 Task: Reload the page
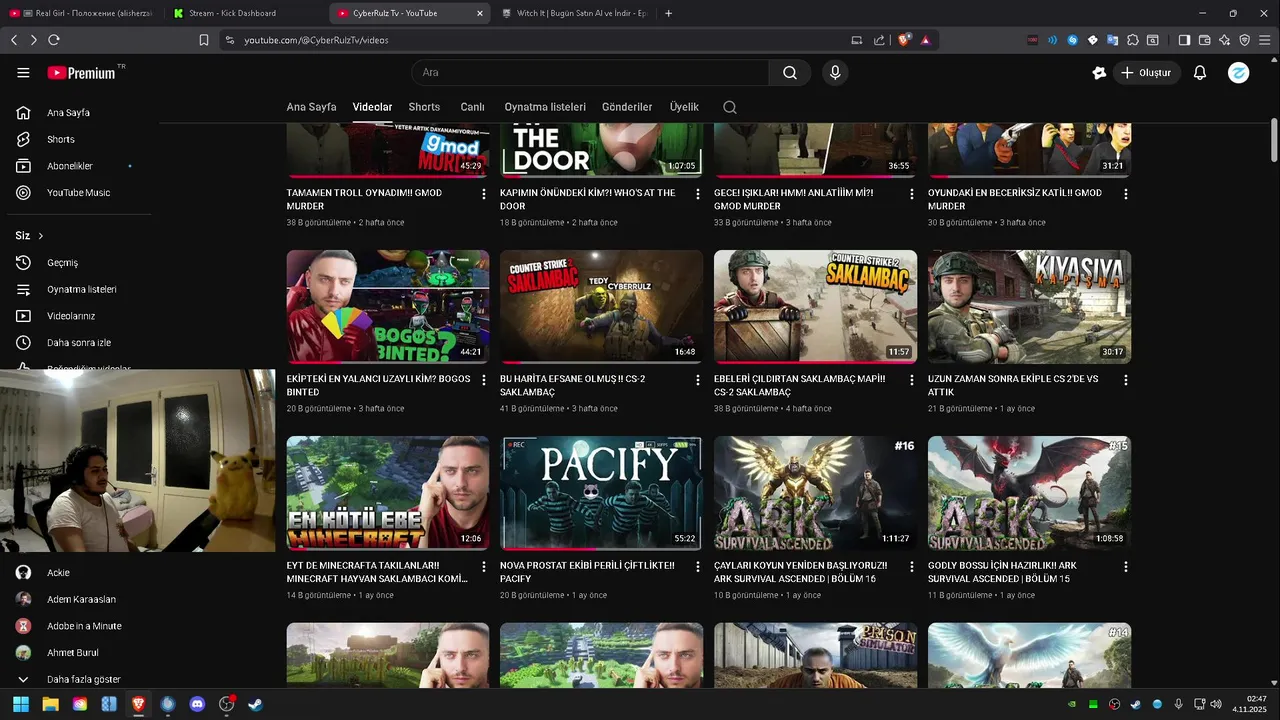coord(54,40)
